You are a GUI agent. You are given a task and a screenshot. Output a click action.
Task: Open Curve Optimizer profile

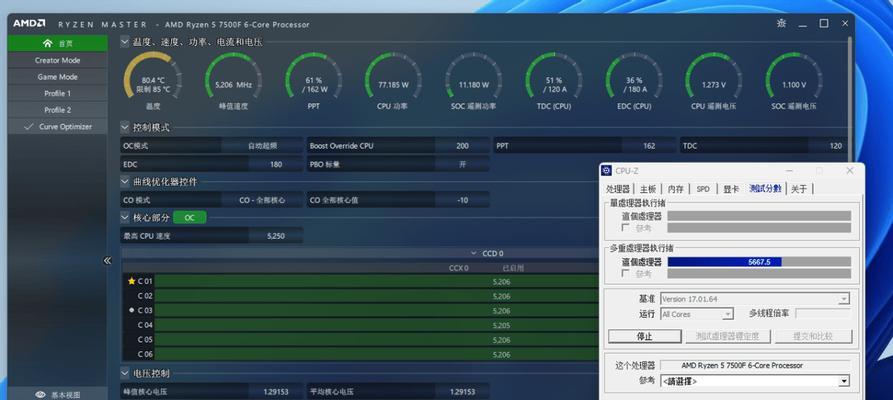[58, 126]
